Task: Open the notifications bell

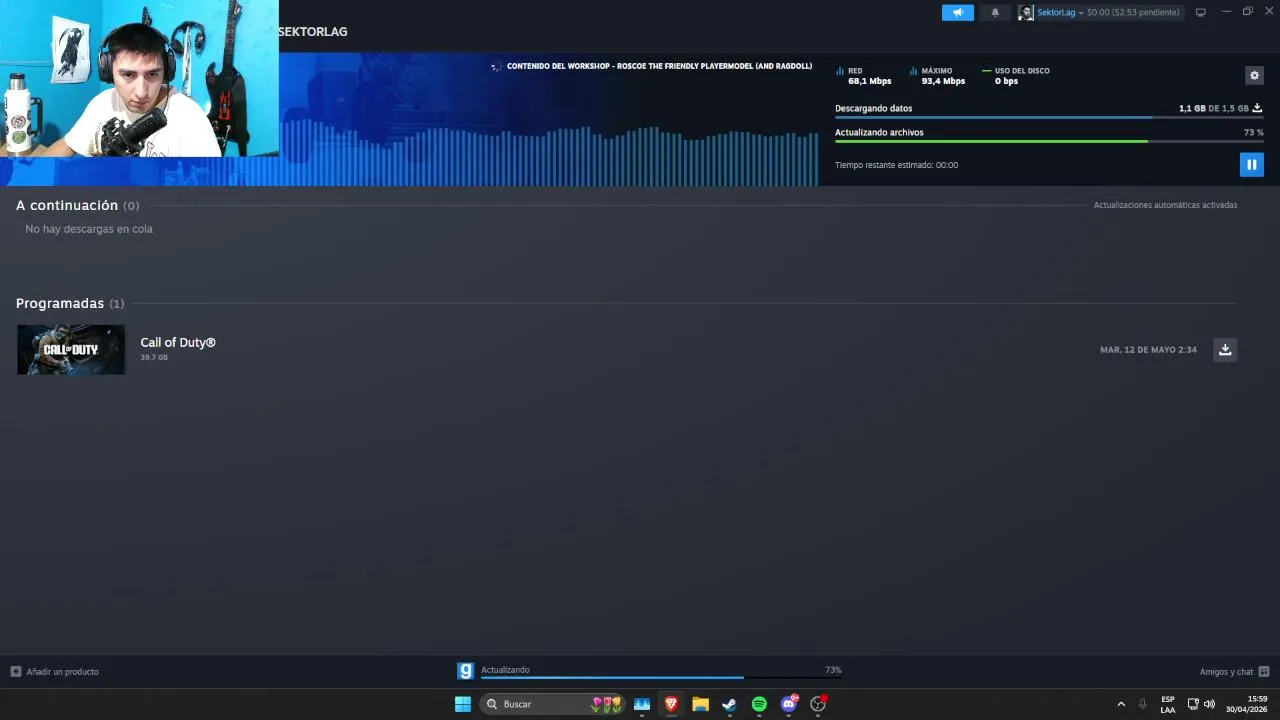Action: pyautogui.click(x=995, y=12)
